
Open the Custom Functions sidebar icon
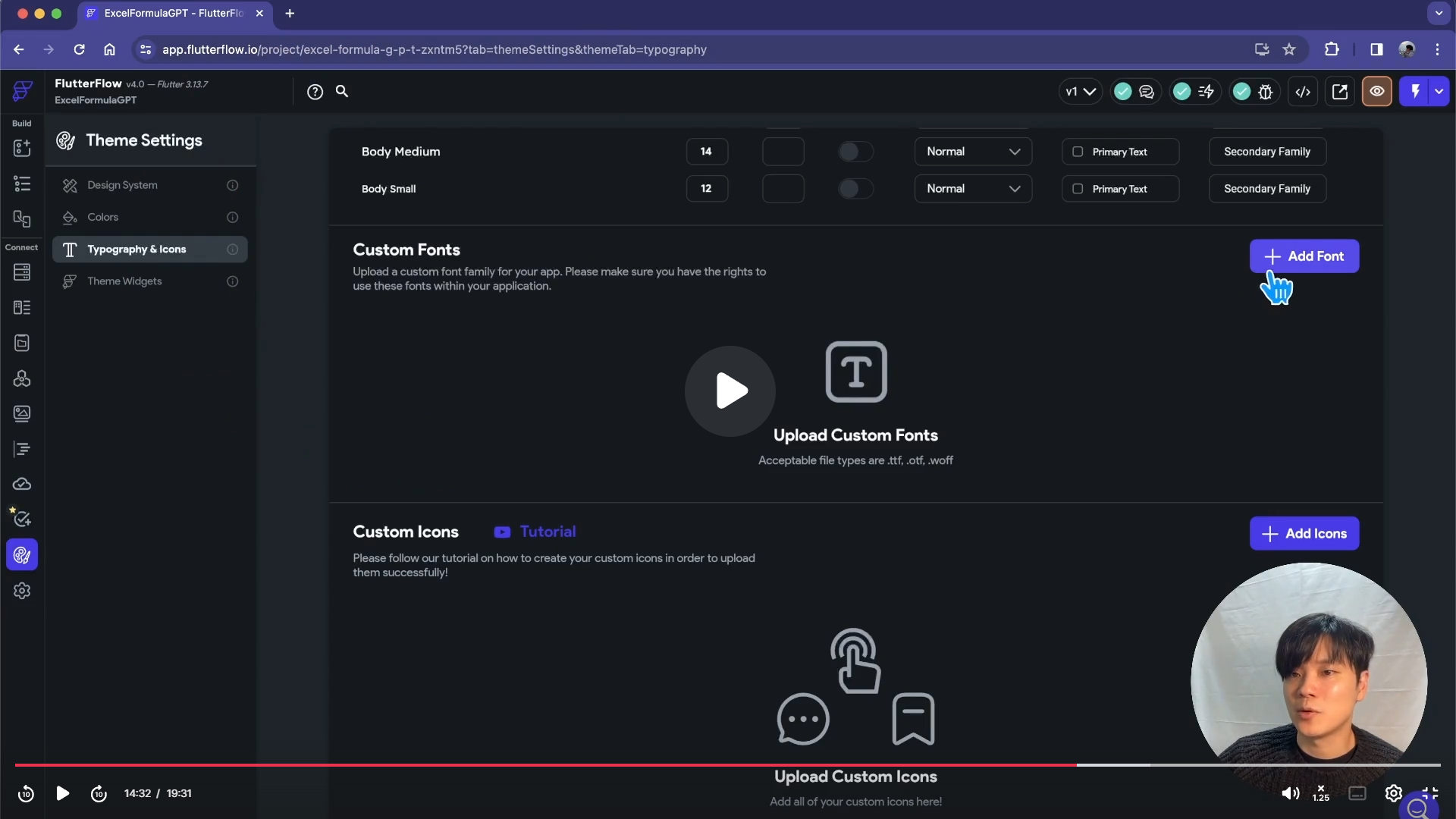[x=22, y=449]
